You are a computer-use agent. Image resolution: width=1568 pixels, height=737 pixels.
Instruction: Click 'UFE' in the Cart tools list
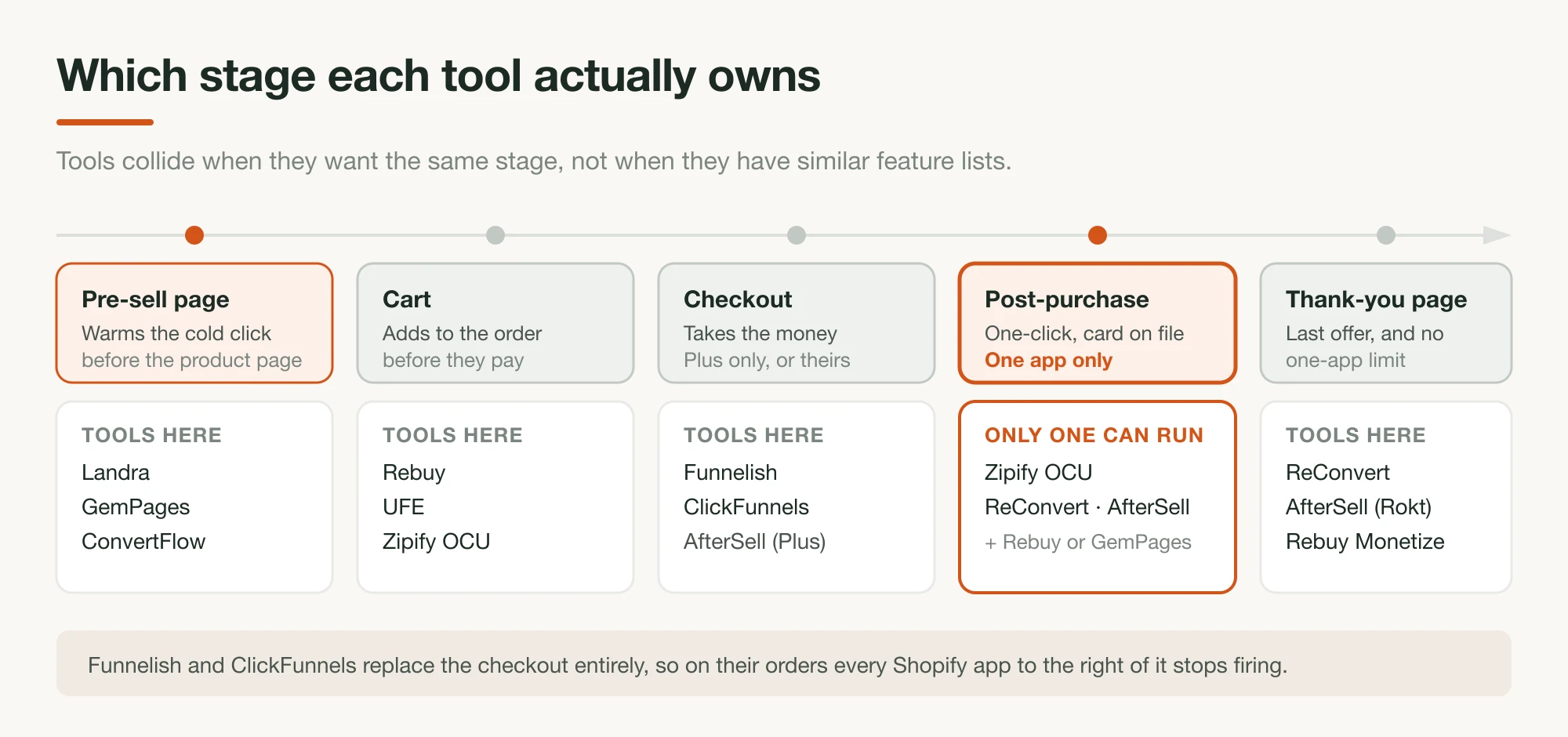[404, 507]
